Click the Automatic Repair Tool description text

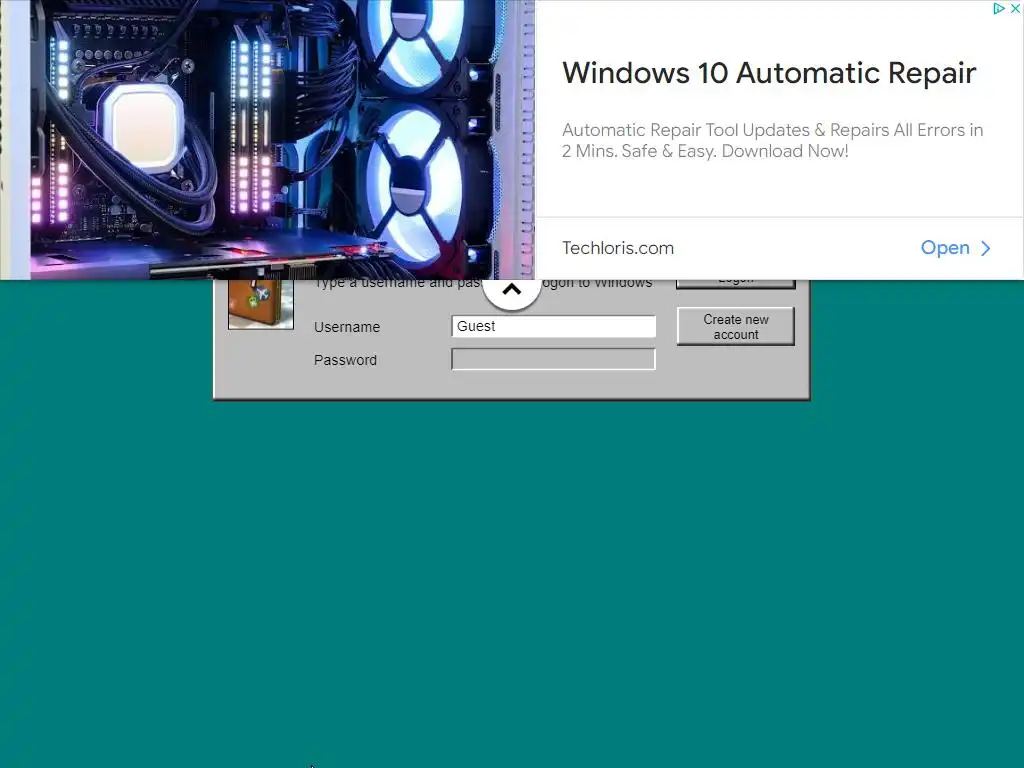pos(773,140)
